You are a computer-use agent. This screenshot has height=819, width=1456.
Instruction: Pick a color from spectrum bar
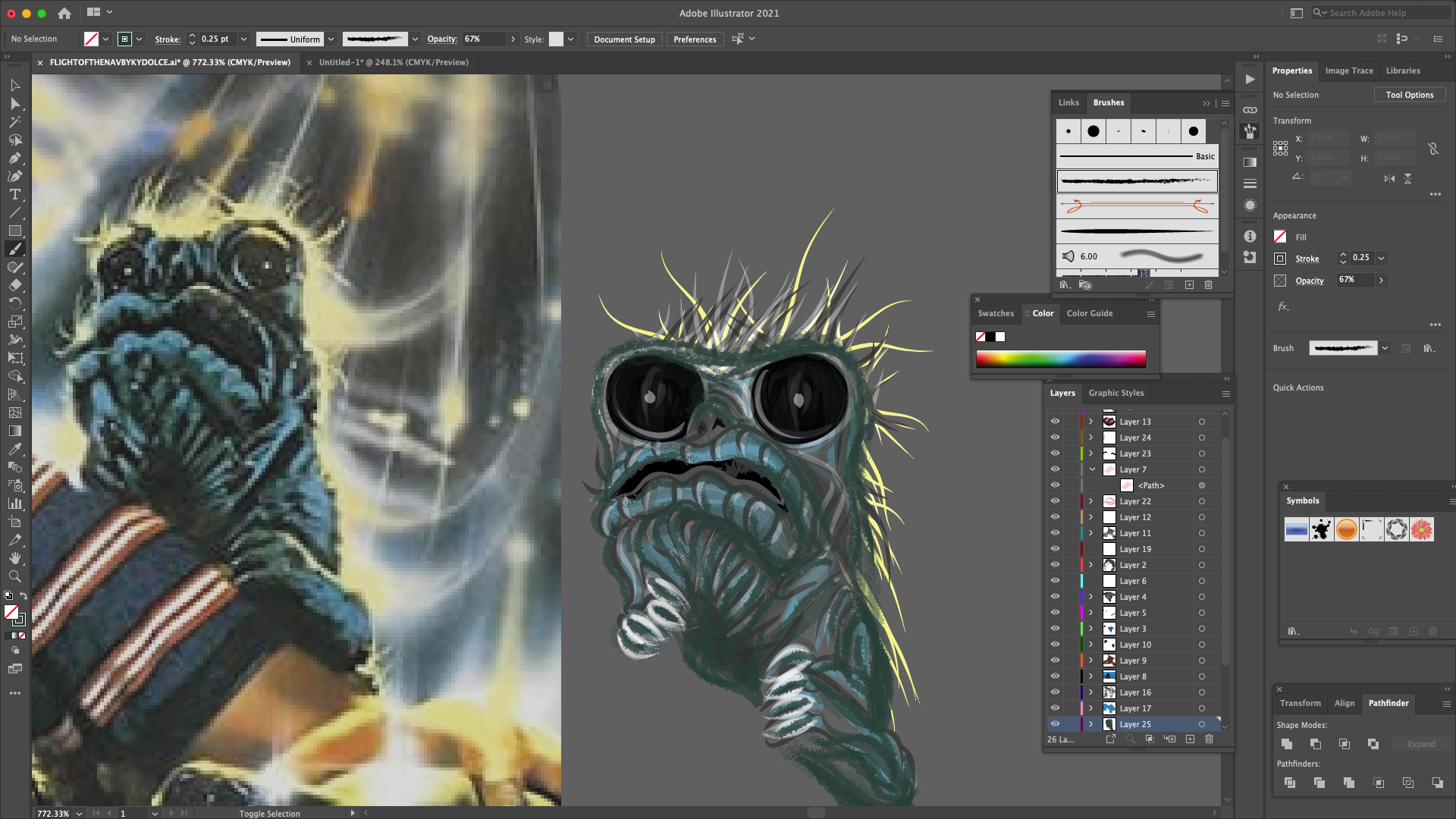[x=1061, y=359]
